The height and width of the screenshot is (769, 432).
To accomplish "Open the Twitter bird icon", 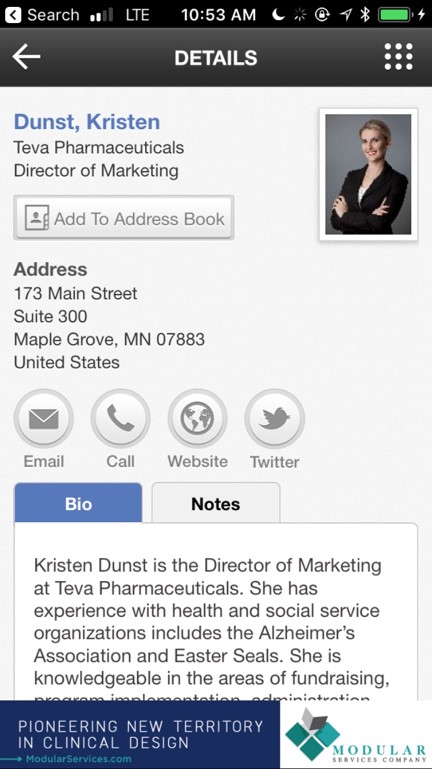I will (x=275, y=419).
